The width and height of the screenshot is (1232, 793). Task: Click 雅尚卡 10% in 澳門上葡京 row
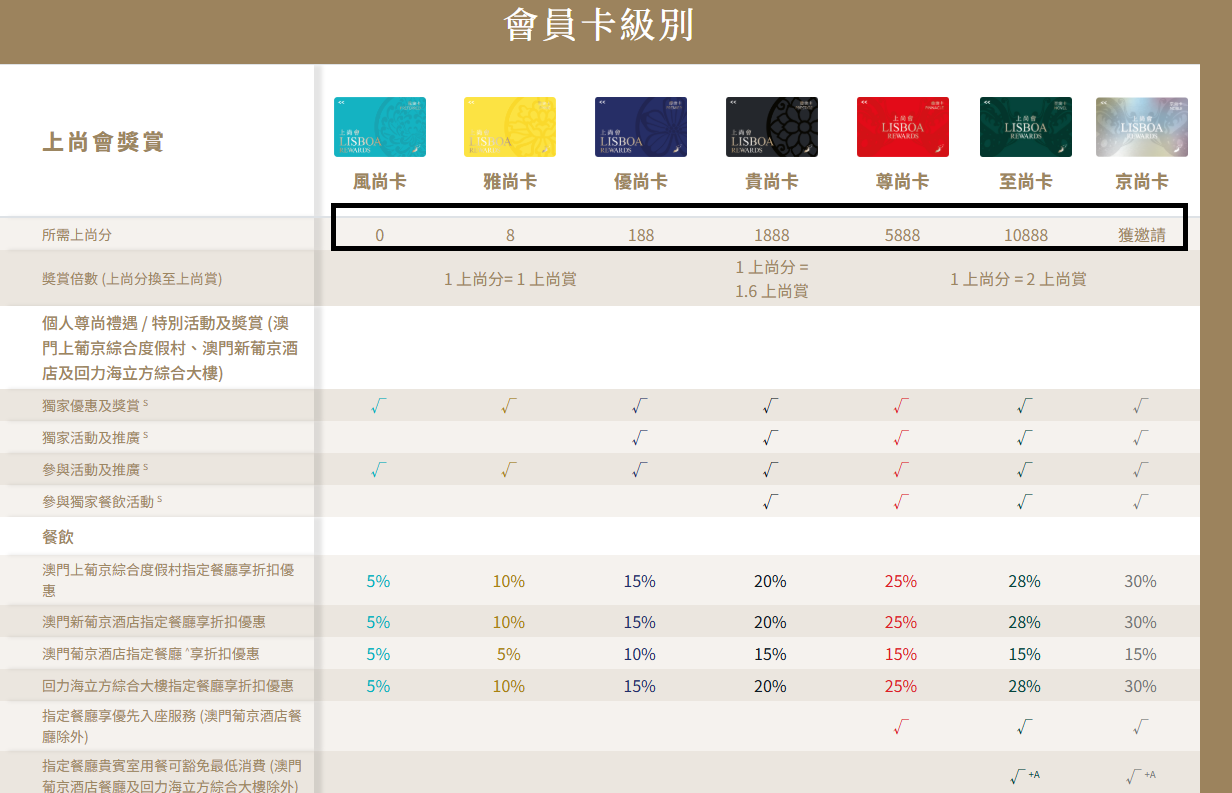509,581
